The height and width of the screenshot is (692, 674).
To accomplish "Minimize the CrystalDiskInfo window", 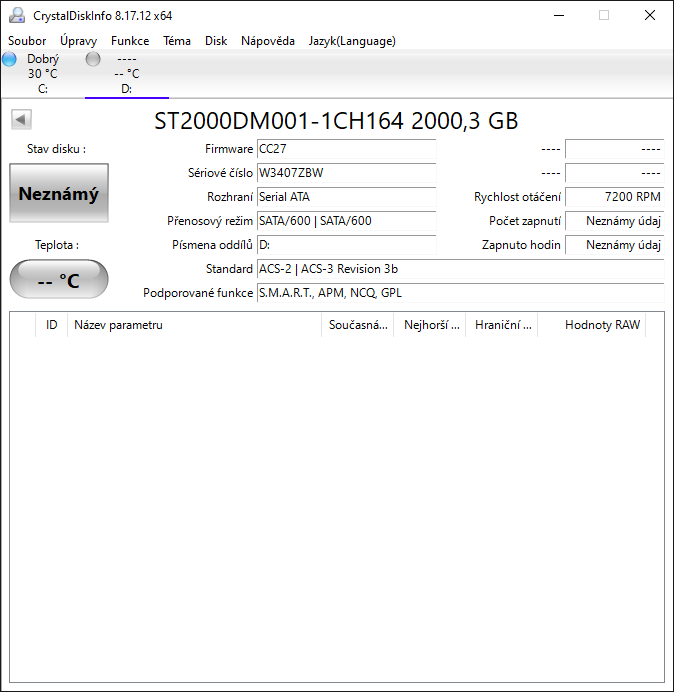I will 559,15.
